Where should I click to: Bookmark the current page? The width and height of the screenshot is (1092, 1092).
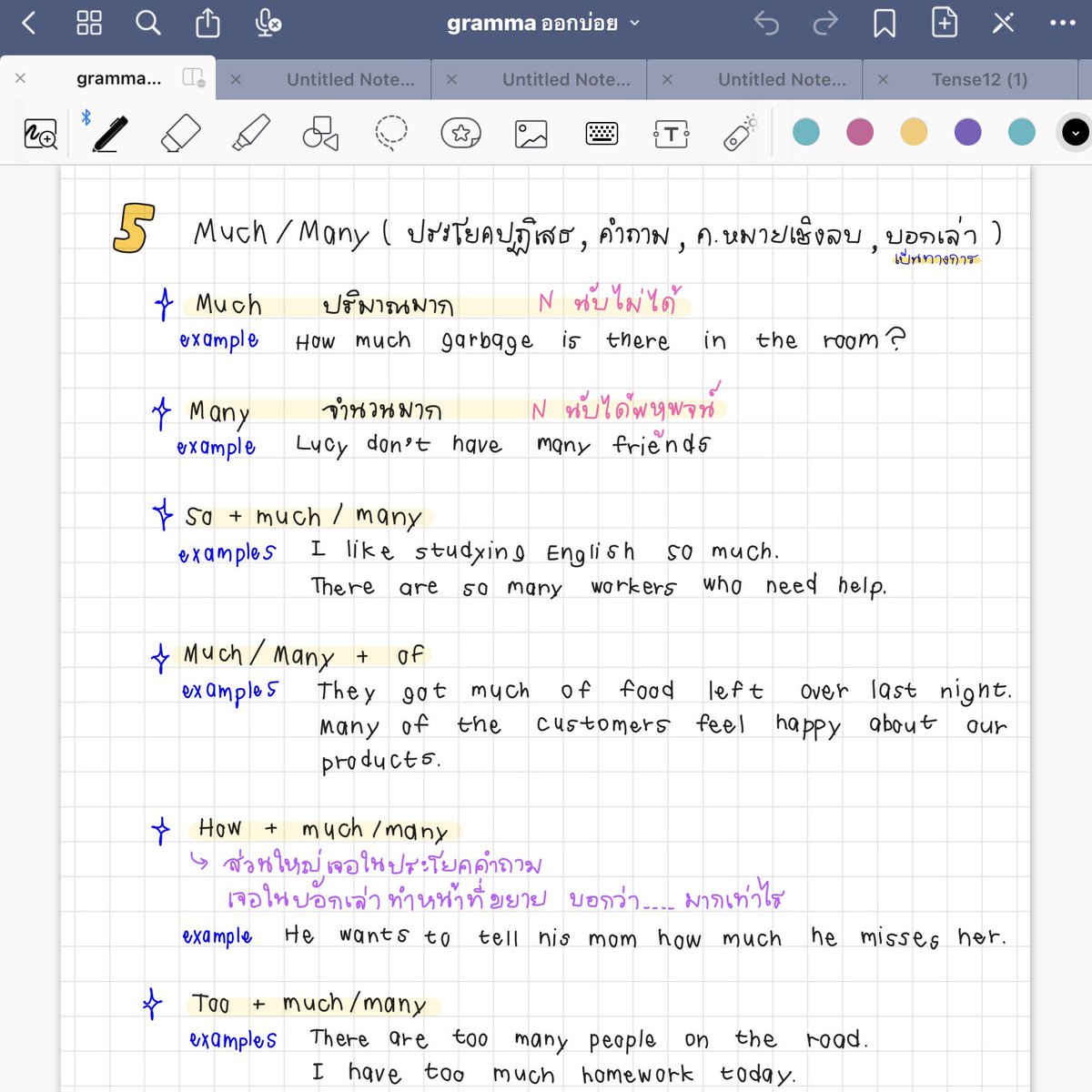tap(885, 23)
